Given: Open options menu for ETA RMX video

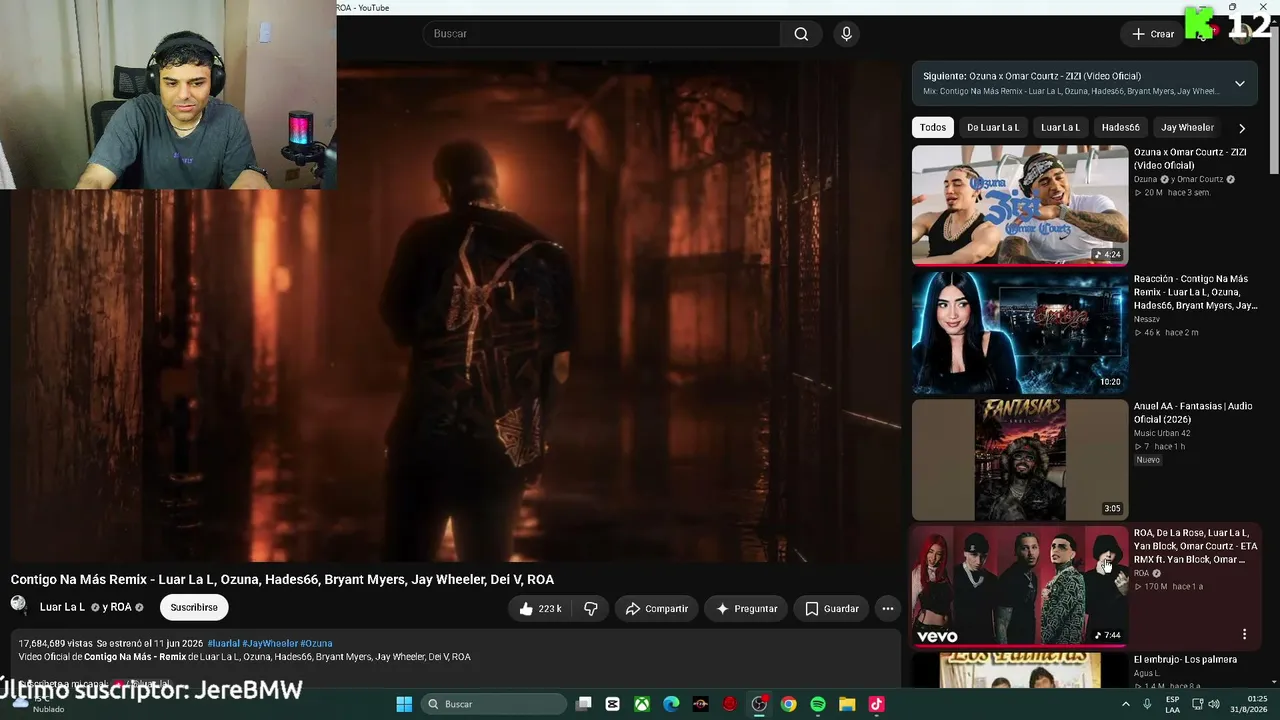Looking at the screenshot, I should [x=1244, y=634].
